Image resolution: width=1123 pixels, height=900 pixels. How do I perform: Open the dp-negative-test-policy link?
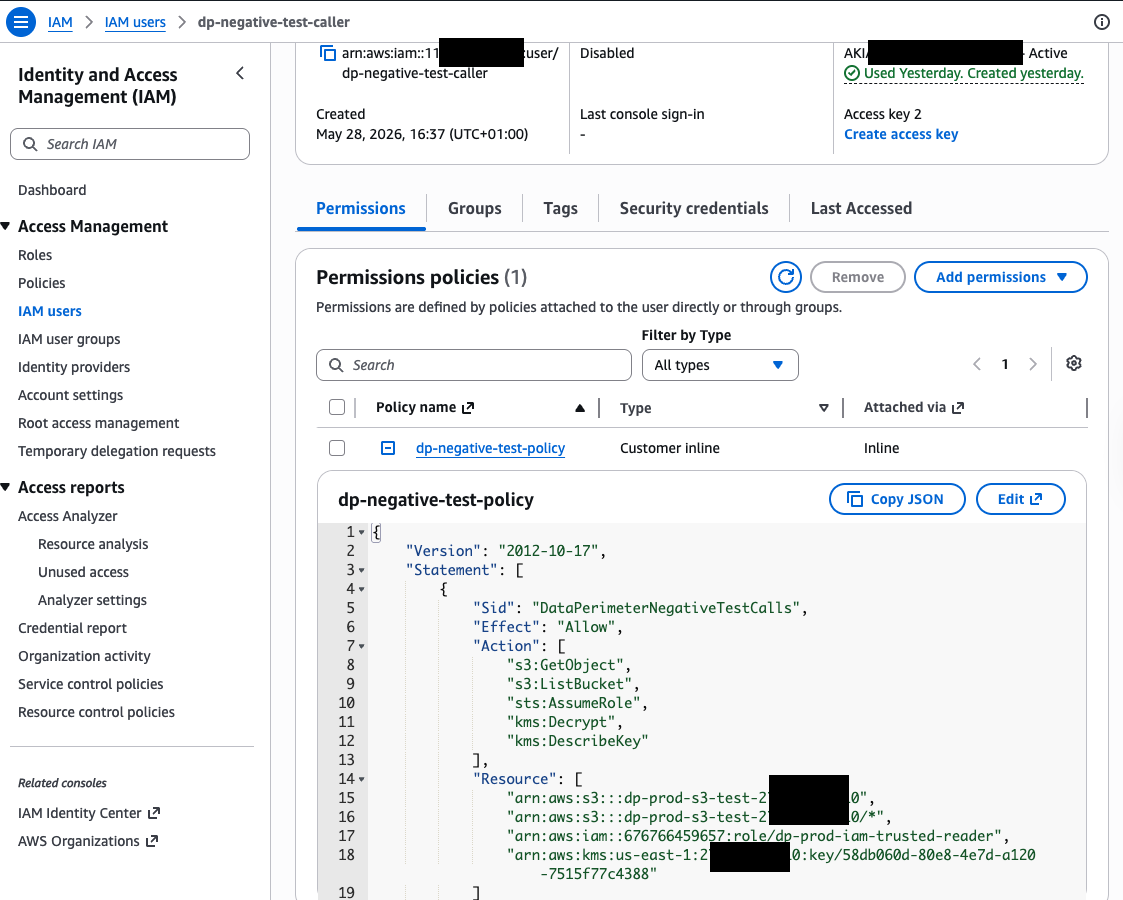click(490, 448)
